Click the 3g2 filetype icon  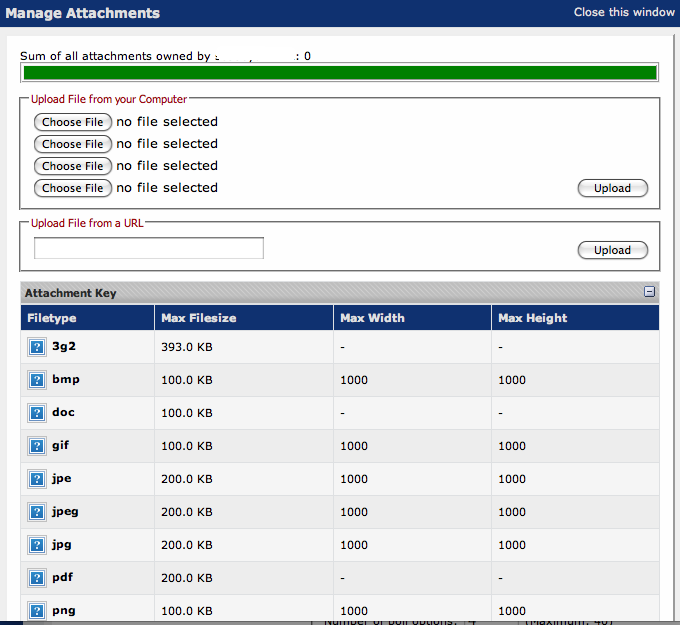click(x=37, y=347)
